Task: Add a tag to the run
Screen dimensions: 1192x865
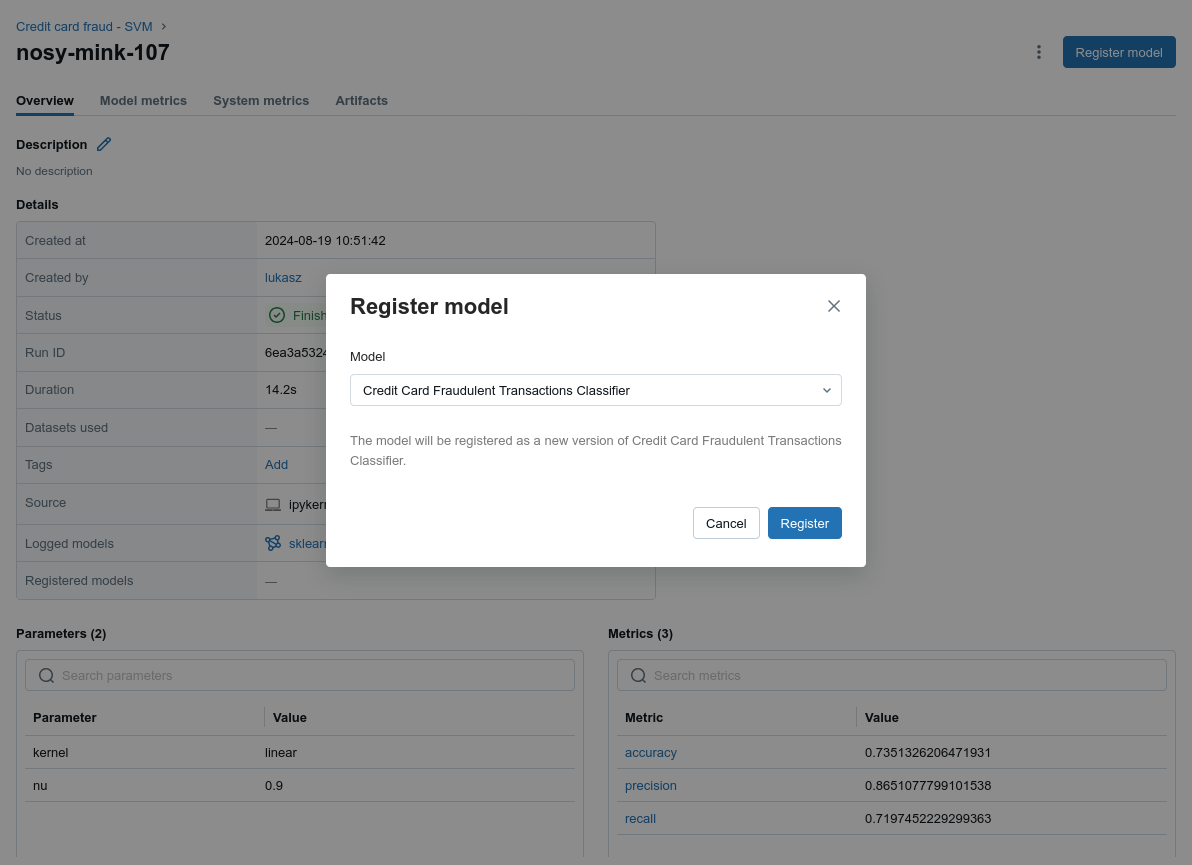Action: [x=276, y=464]
